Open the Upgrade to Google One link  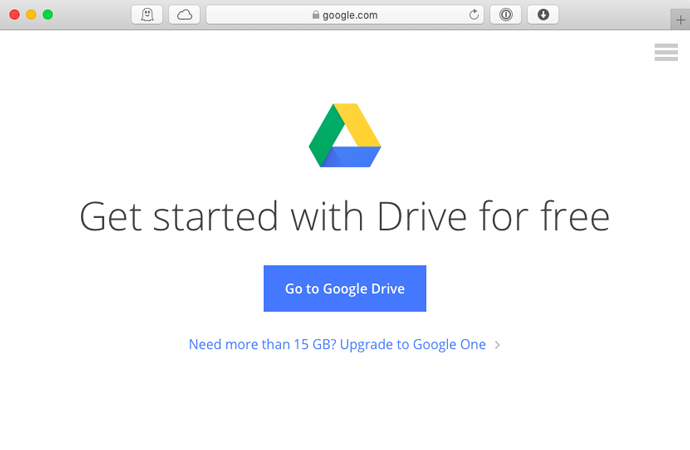pos(337,344)
